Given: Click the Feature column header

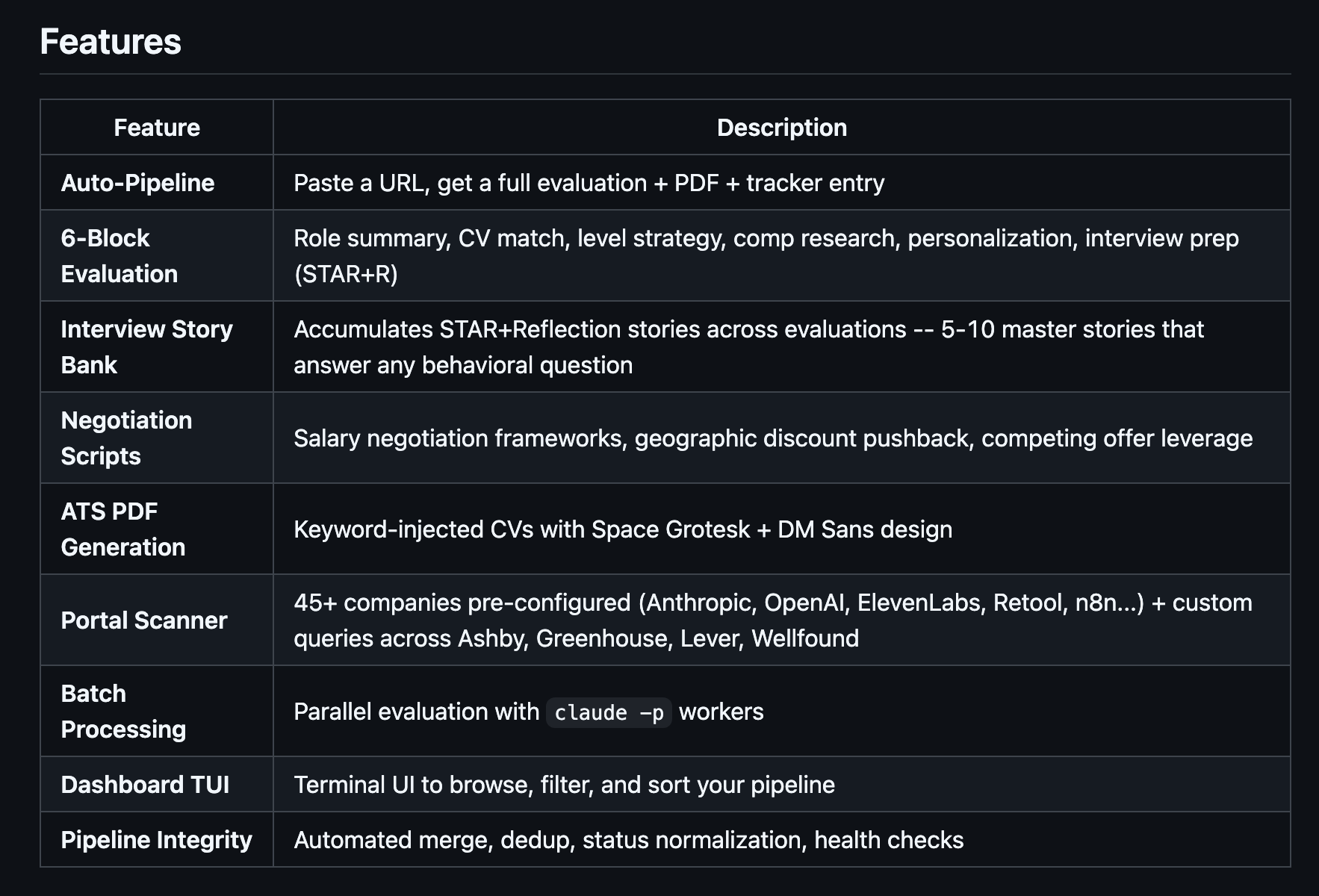Looking at the screenshot, I should pos(157,128).
